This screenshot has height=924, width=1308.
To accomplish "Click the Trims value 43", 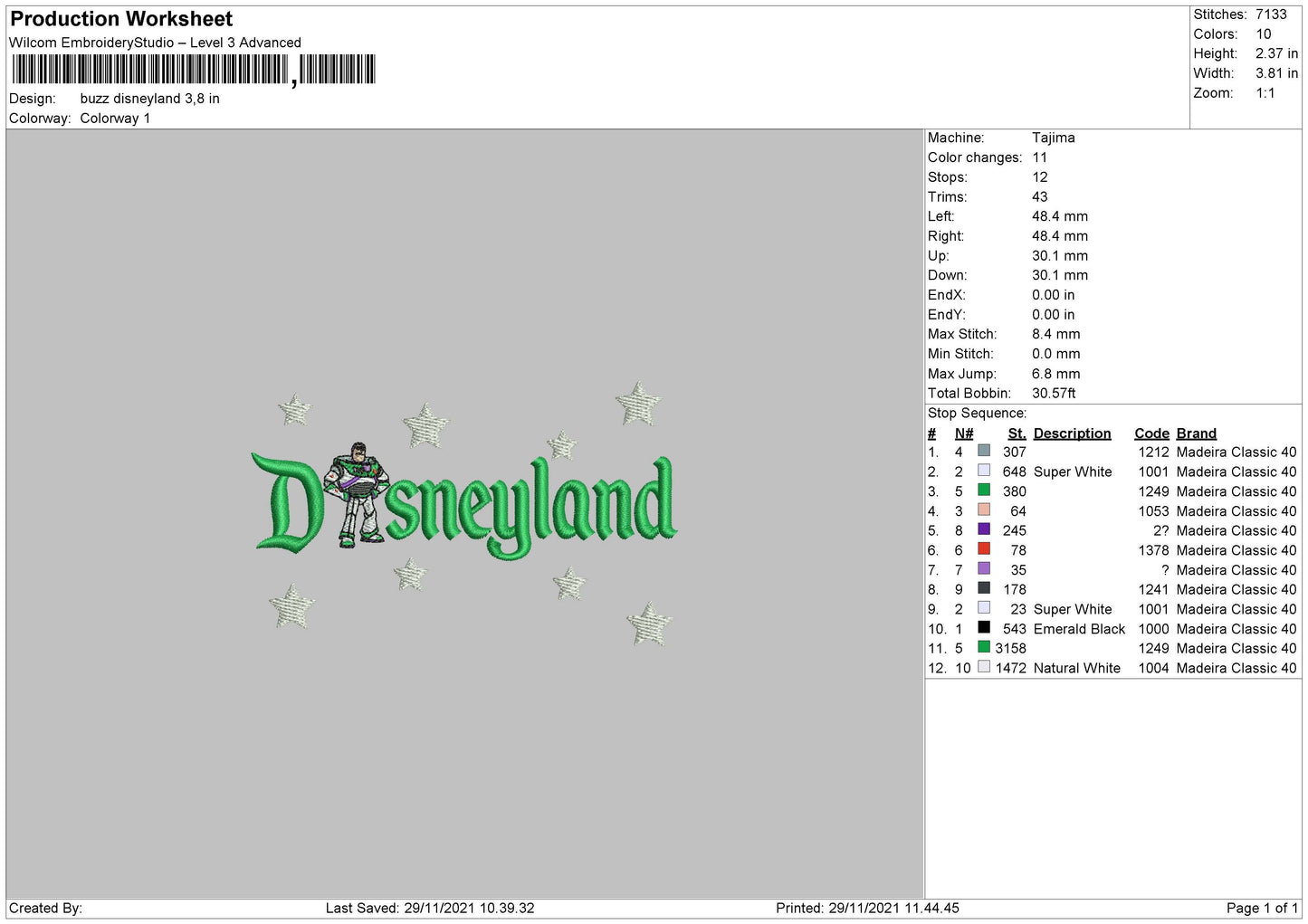I will [x=1040, y=196].
